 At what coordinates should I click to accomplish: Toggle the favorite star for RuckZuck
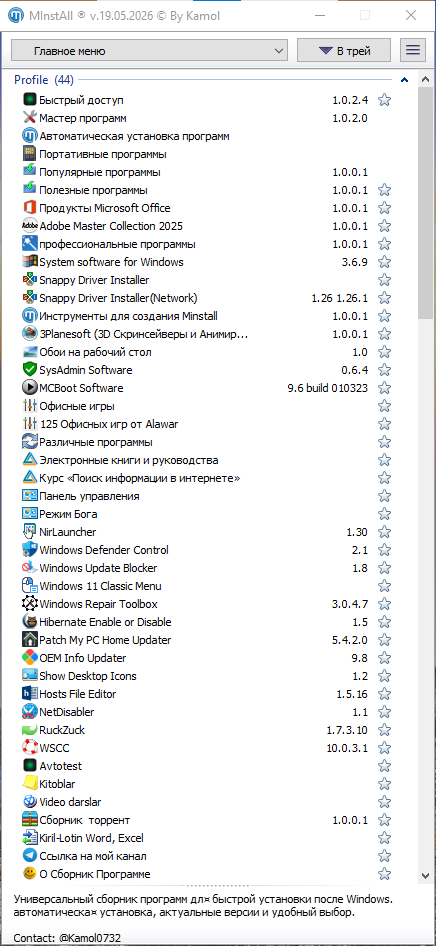[384, 730]
